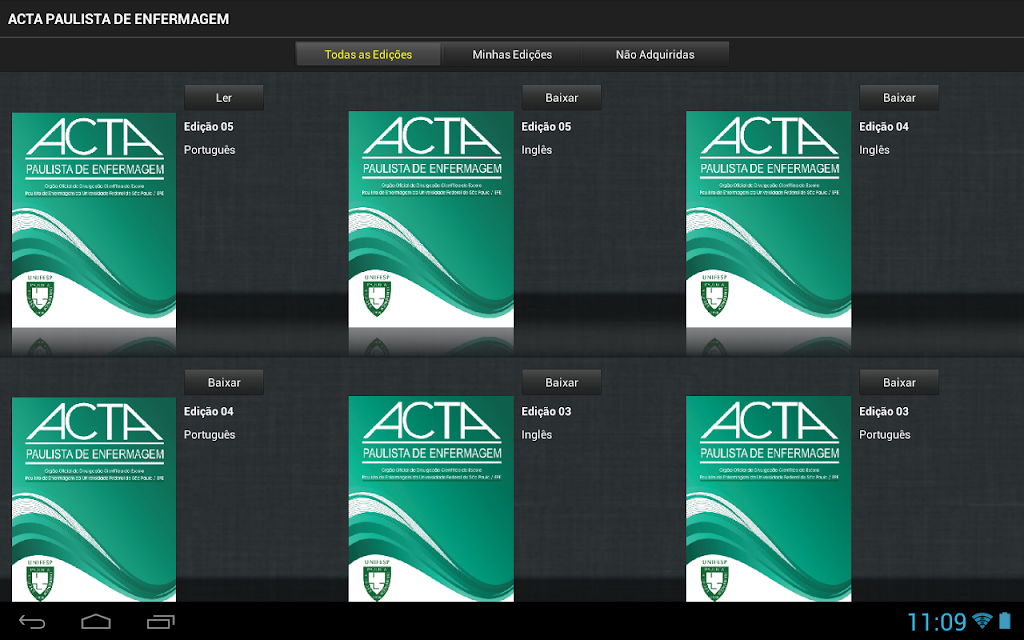Select Edição 04 title above Português label
Image resolution: width=1024 pixels, height=640 pixels.
[x=208, y=411]
